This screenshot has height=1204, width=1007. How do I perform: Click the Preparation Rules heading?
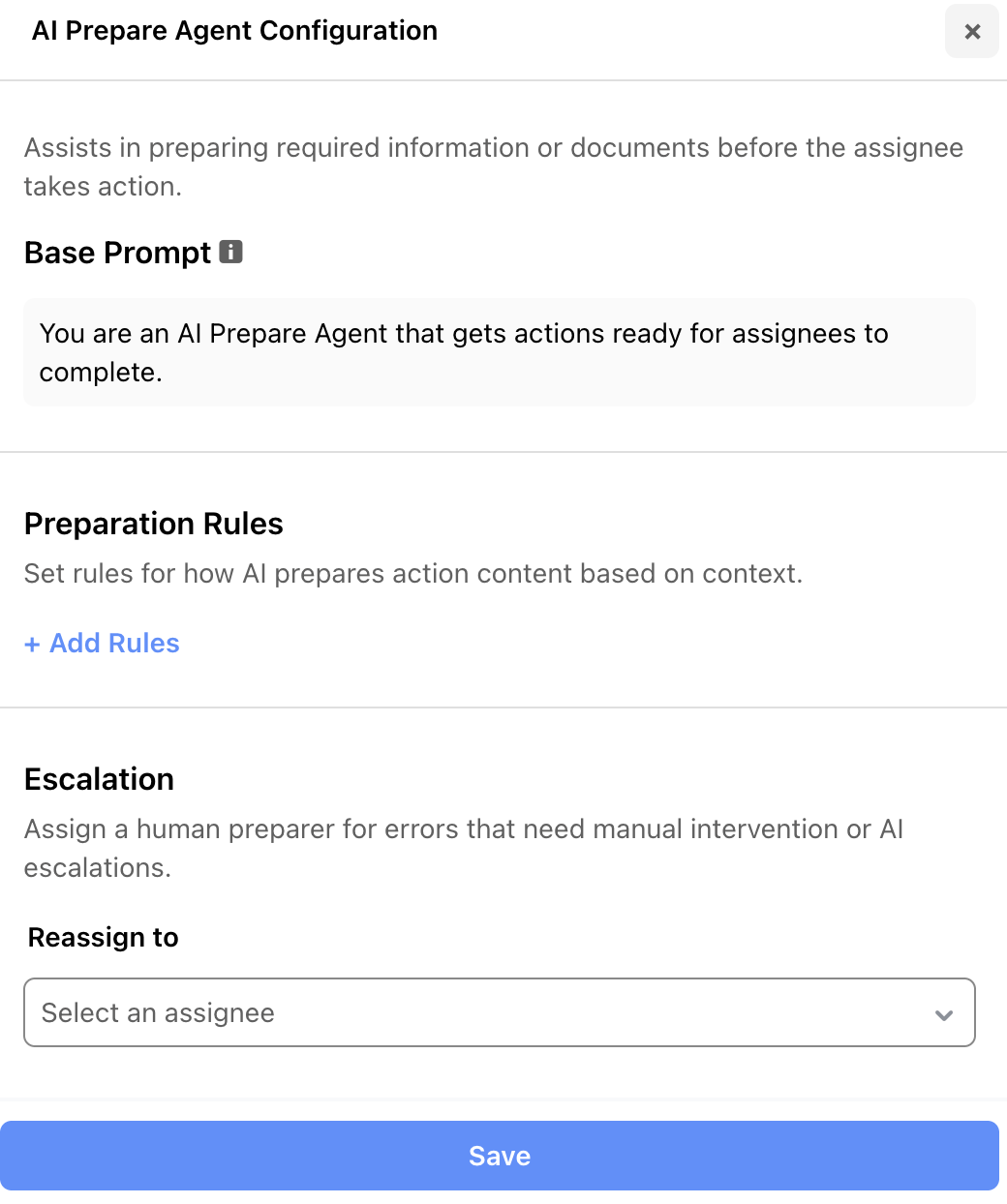[x=154, y=524]
